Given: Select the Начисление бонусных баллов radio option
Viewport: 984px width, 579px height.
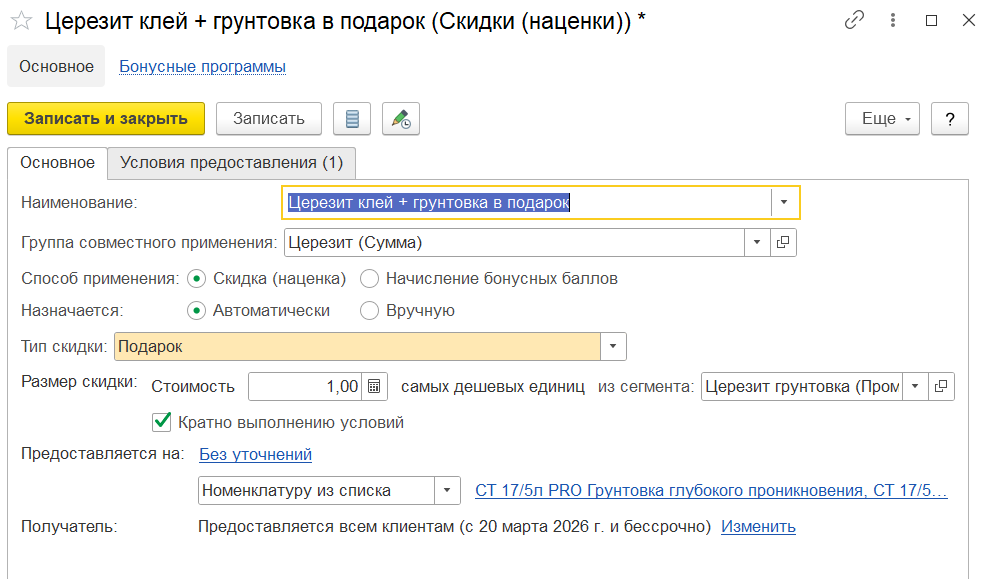Looking at the screenshot, I should click(x=369, y=279).
